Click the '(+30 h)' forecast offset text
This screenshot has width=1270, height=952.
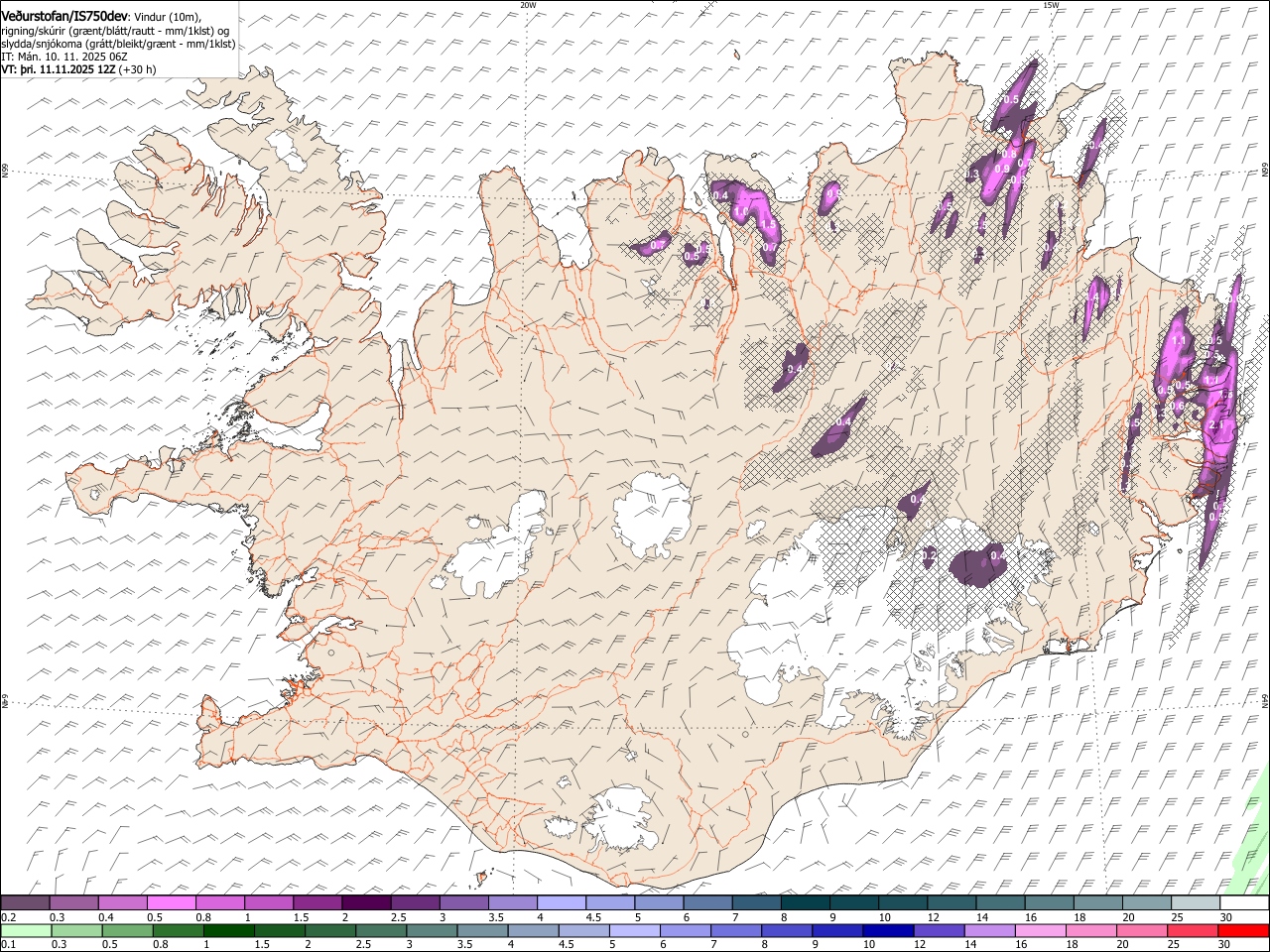(x=137, y=70)
